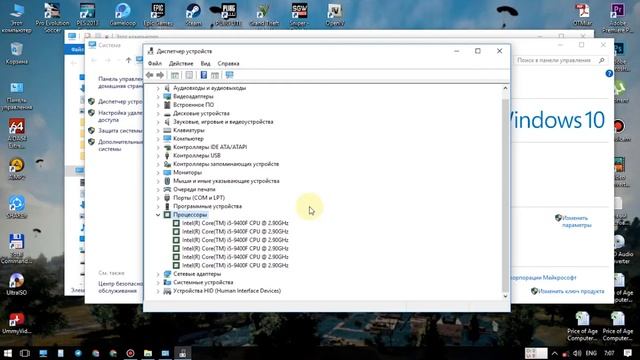Open the Pro Evolution Soccer desktop icon
Viewport: 640px width, 360px height.
click(x=52, y=17)
